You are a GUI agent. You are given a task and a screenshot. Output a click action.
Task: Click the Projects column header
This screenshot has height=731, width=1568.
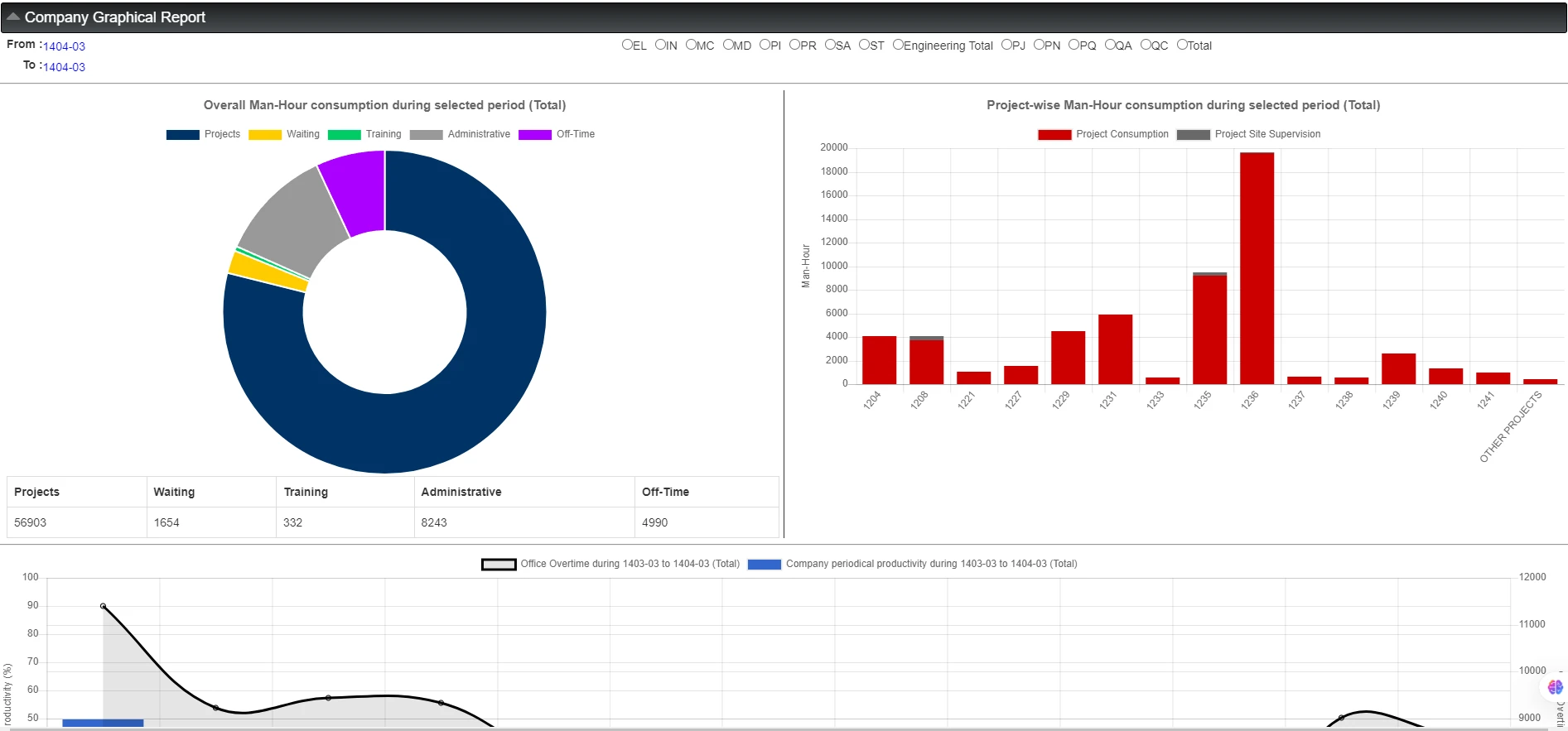77,492
